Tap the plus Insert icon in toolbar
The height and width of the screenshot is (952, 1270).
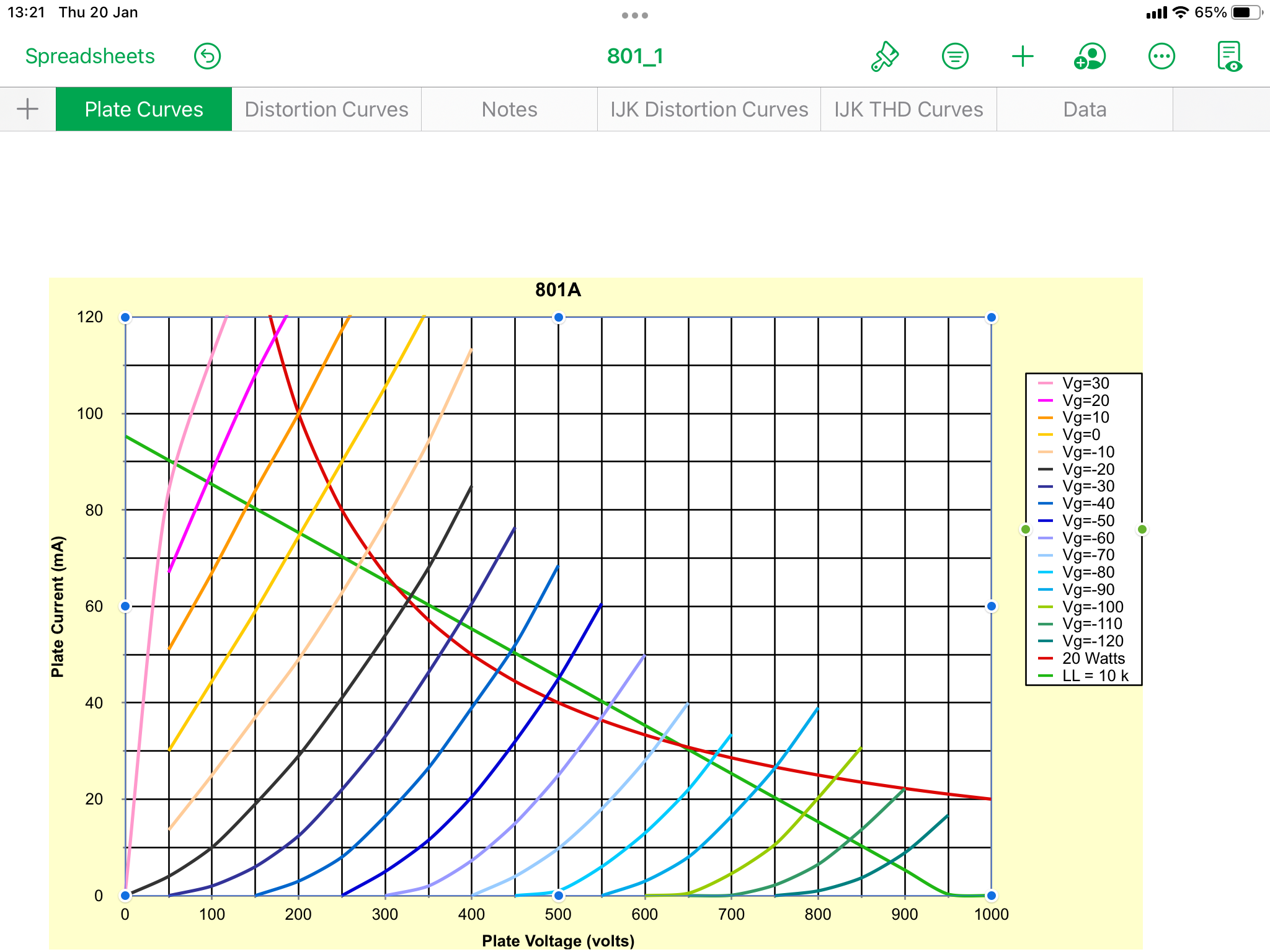[1023, 56]
